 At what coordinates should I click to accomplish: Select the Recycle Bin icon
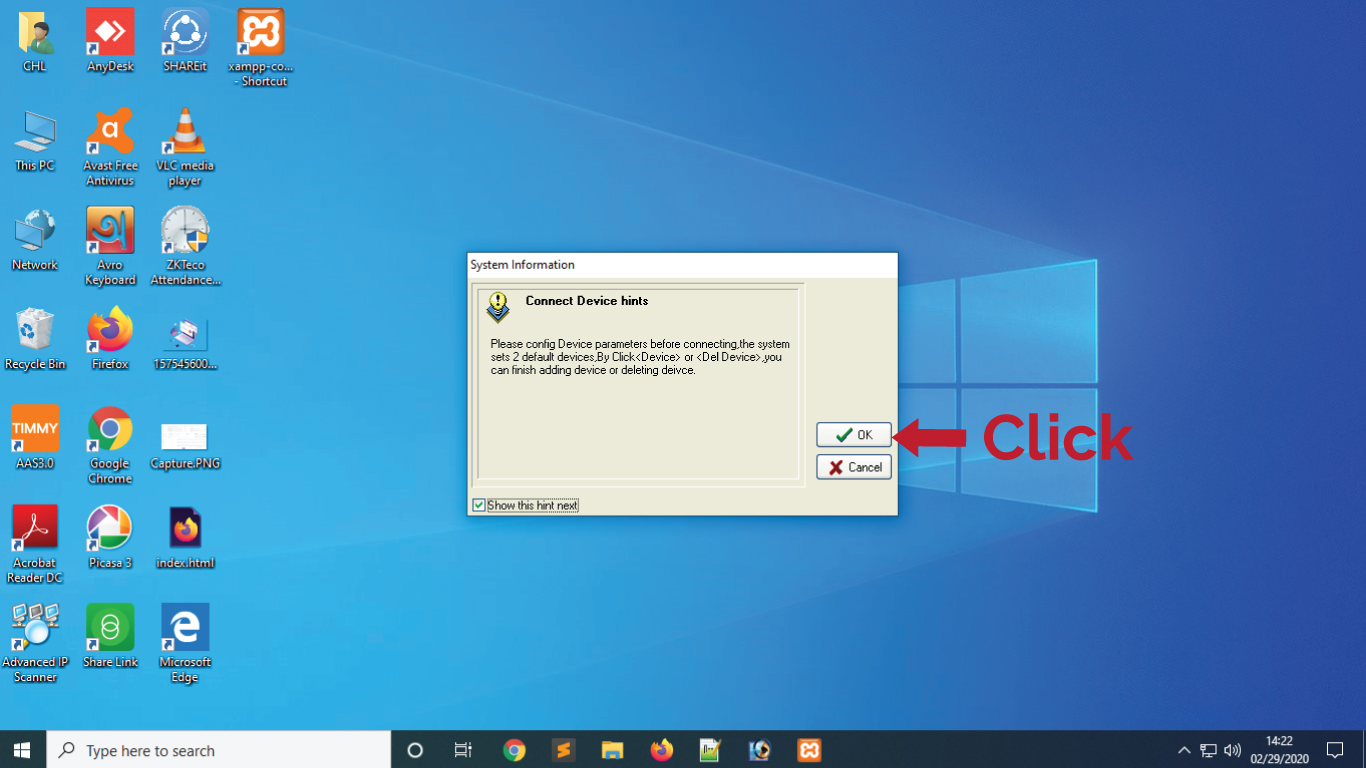[x=35, y=339]
